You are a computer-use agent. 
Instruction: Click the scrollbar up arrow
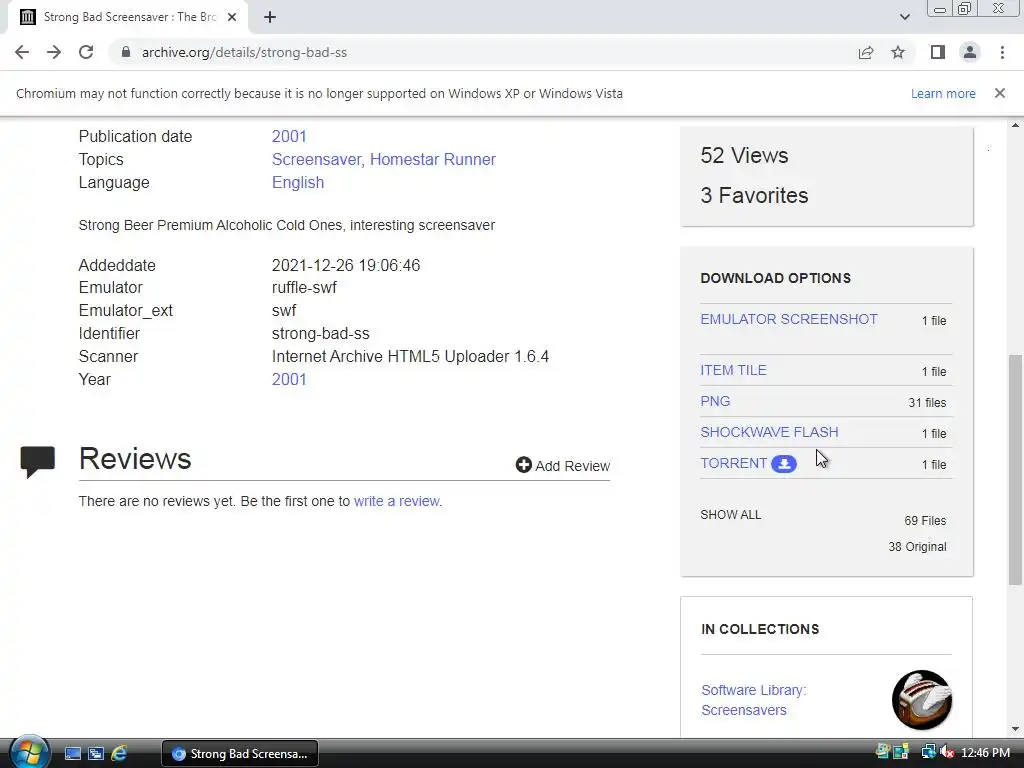point(1015,125)
